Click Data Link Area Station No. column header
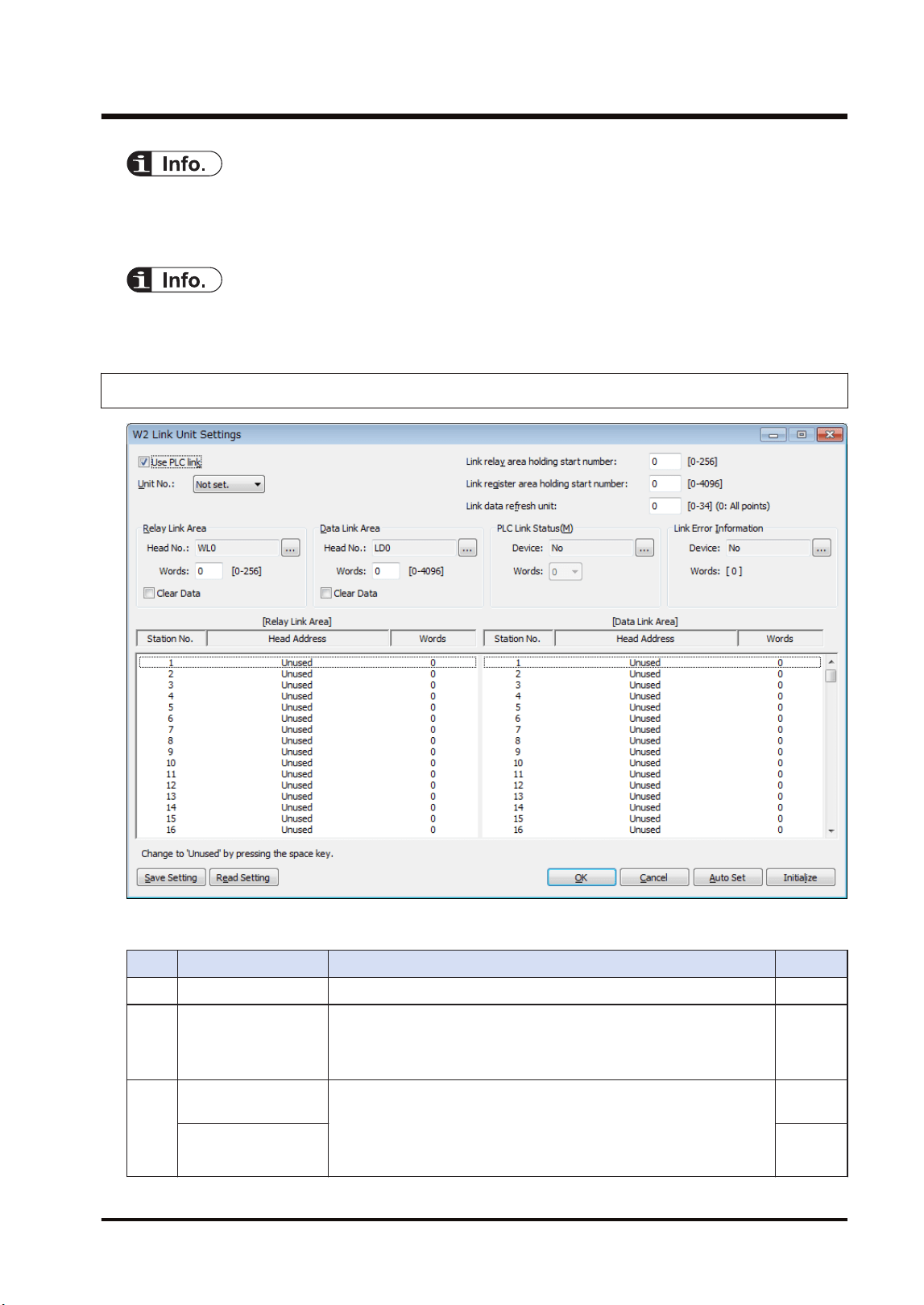Screen dimensions: 924x1305 pos(517,639)
